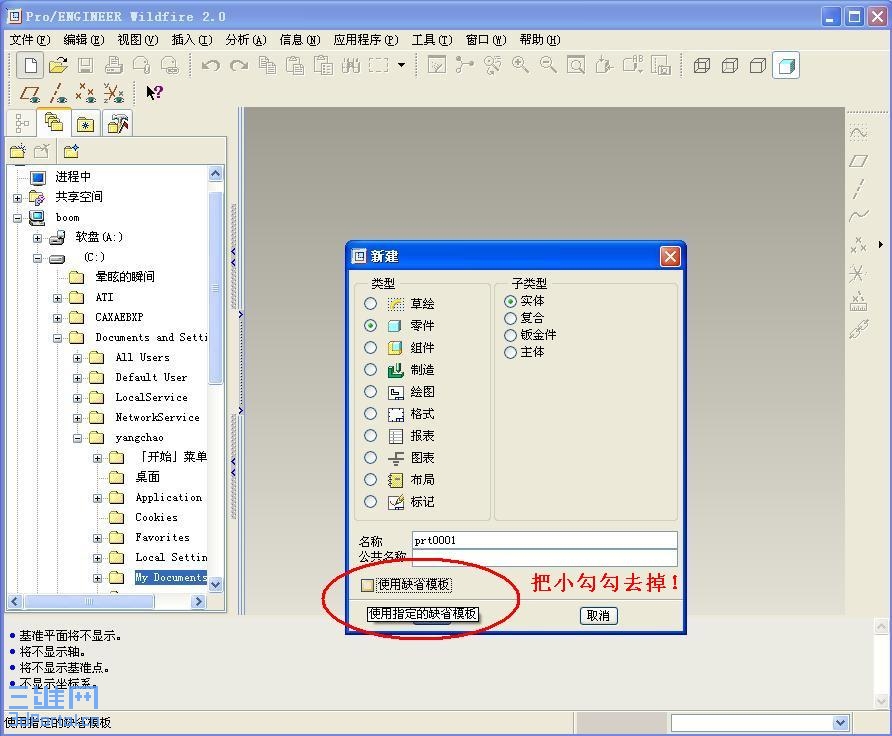
Task: Save with the floppy disk icon
Action: pos(86,65)
